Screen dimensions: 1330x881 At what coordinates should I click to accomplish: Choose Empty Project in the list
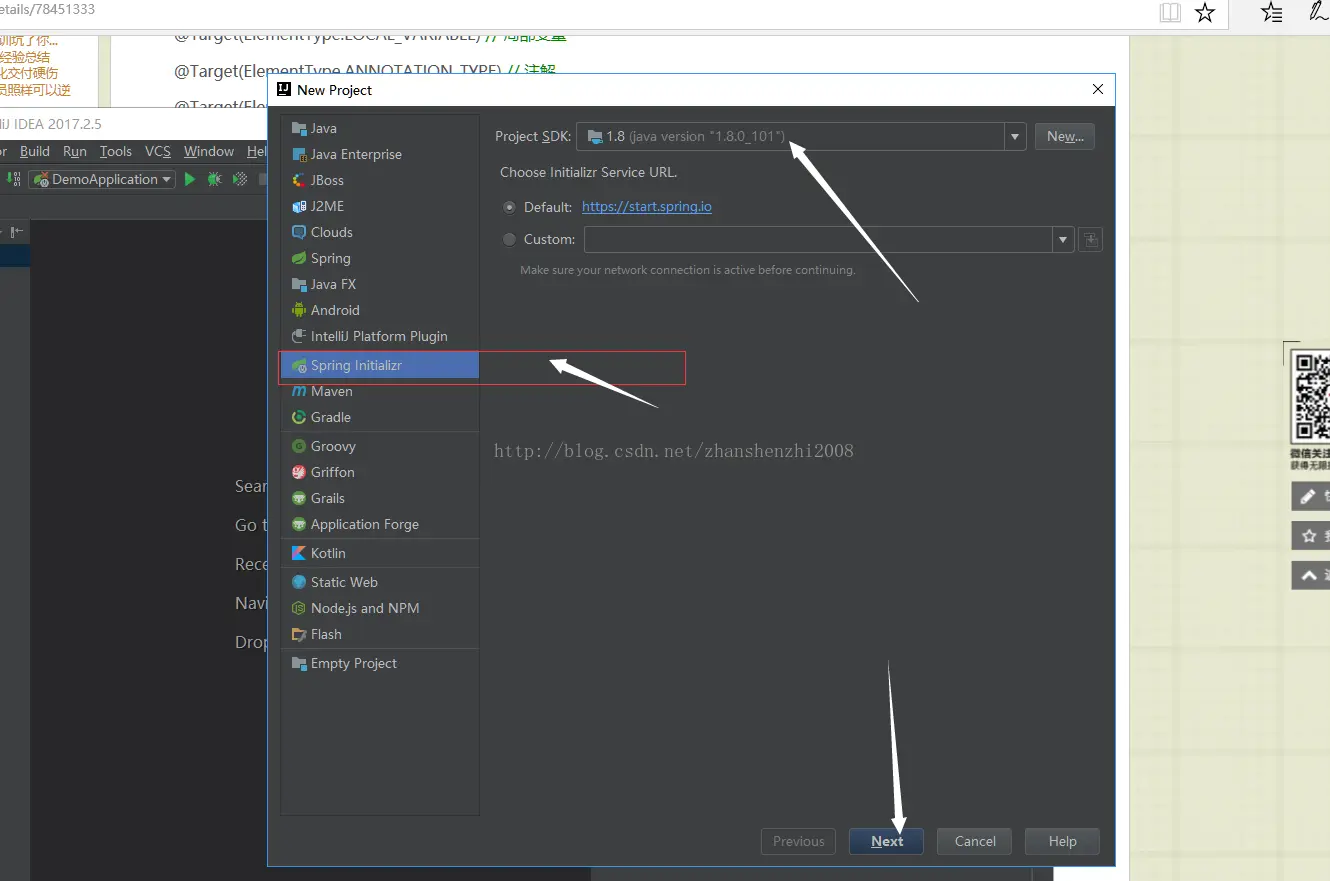click(380, 663)
